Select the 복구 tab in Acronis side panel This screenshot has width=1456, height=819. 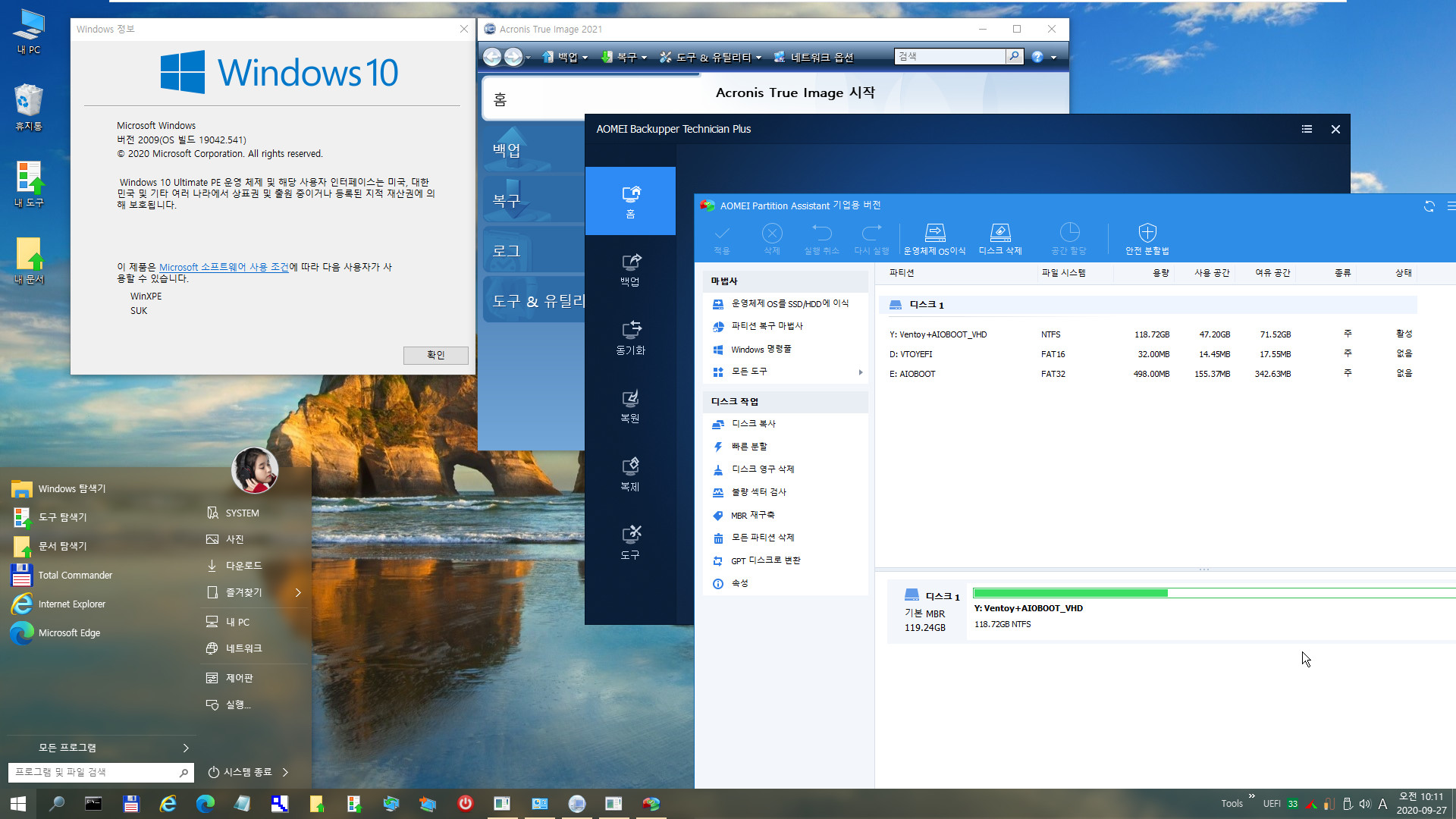(533, 201)
